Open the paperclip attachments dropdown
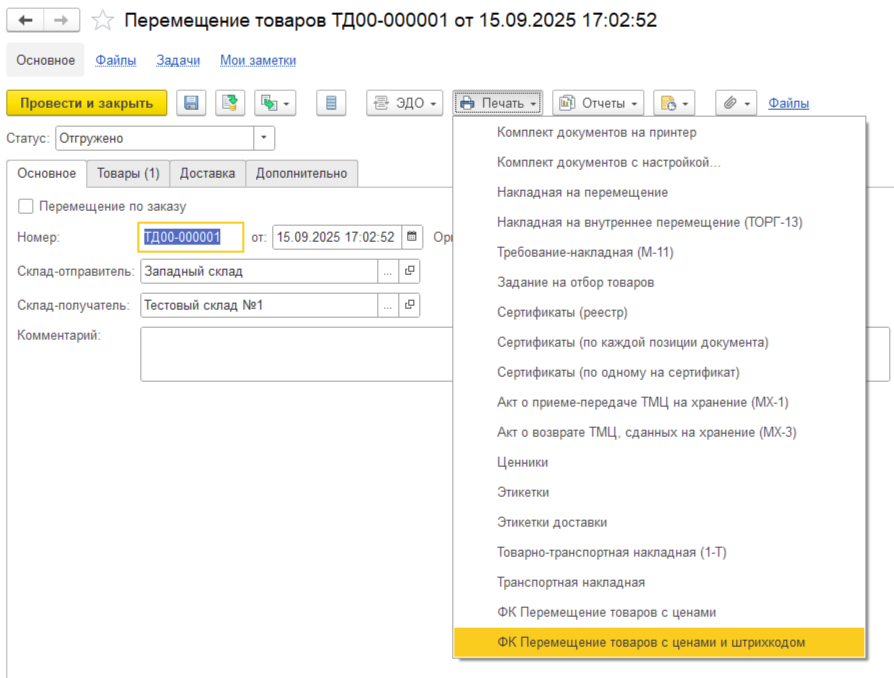The image size is (894, 678). [736, 103]
